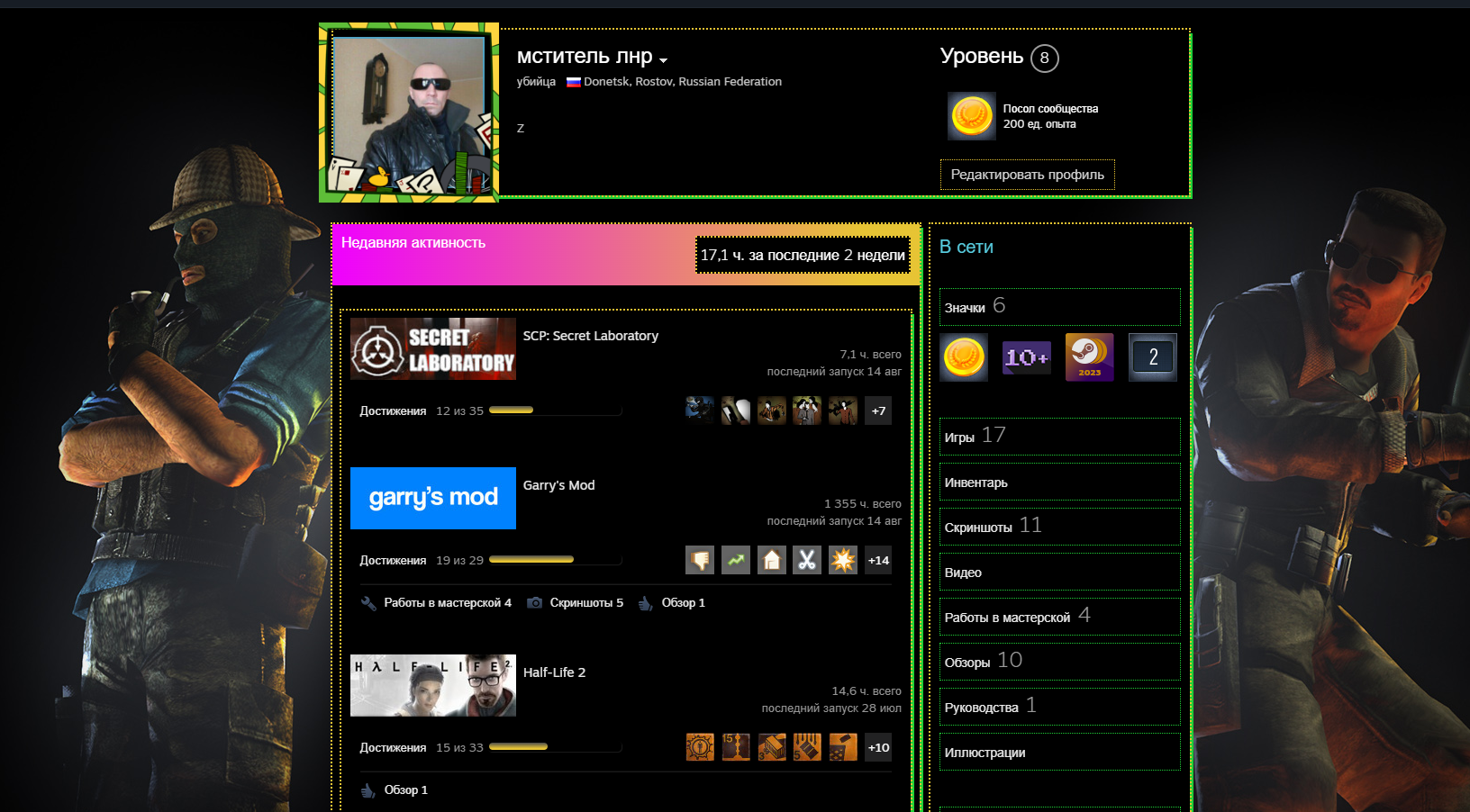This screenshot has width=1470, height=812.
Task: Open Half-Life 2 game thumbnail
Action: click(x=433, y=685)
